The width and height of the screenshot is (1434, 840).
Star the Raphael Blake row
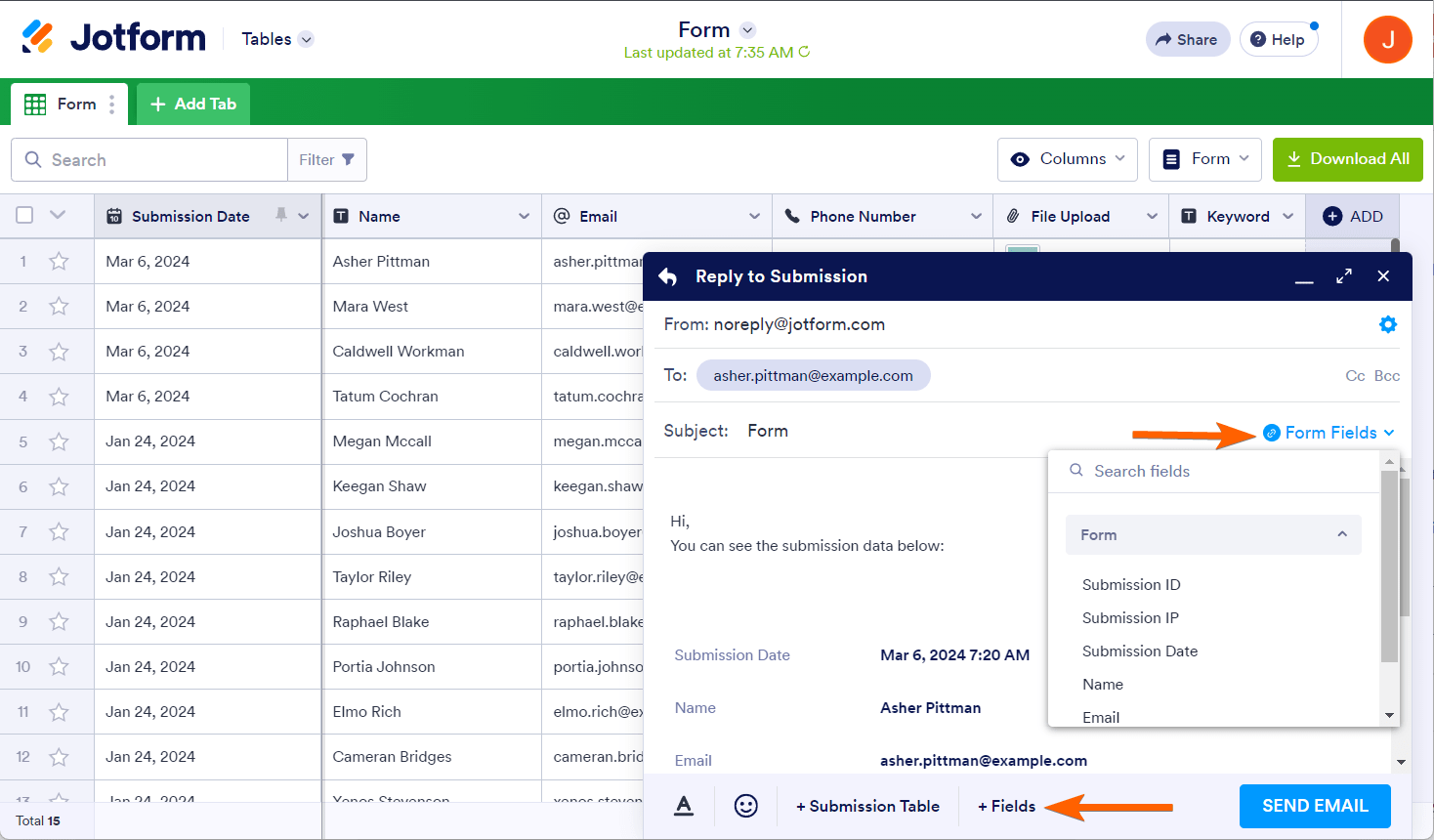click(60, 621)
